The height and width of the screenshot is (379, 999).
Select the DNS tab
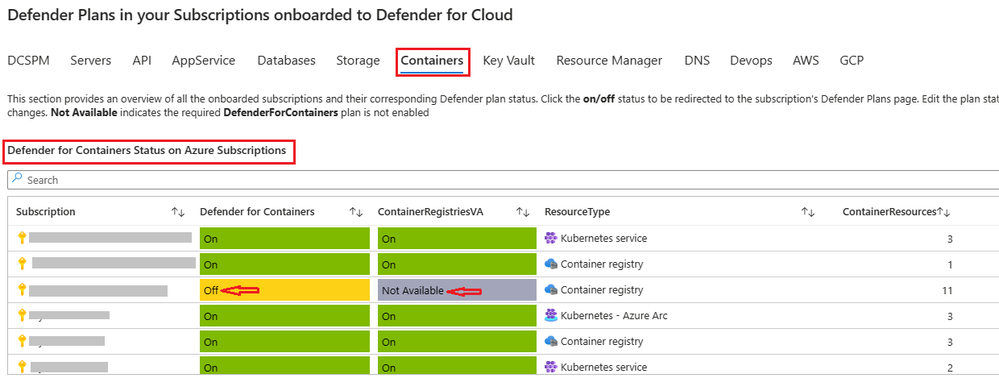click(x=697, y=61)
